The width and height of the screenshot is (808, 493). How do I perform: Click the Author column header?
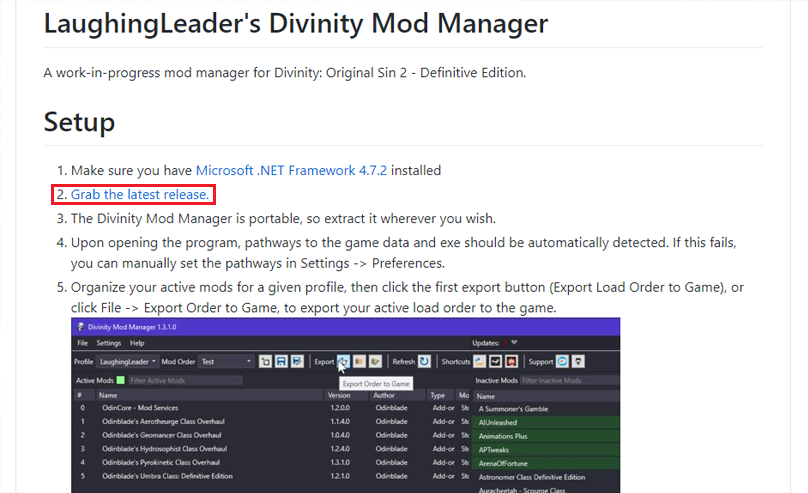(x=397, y=395)
